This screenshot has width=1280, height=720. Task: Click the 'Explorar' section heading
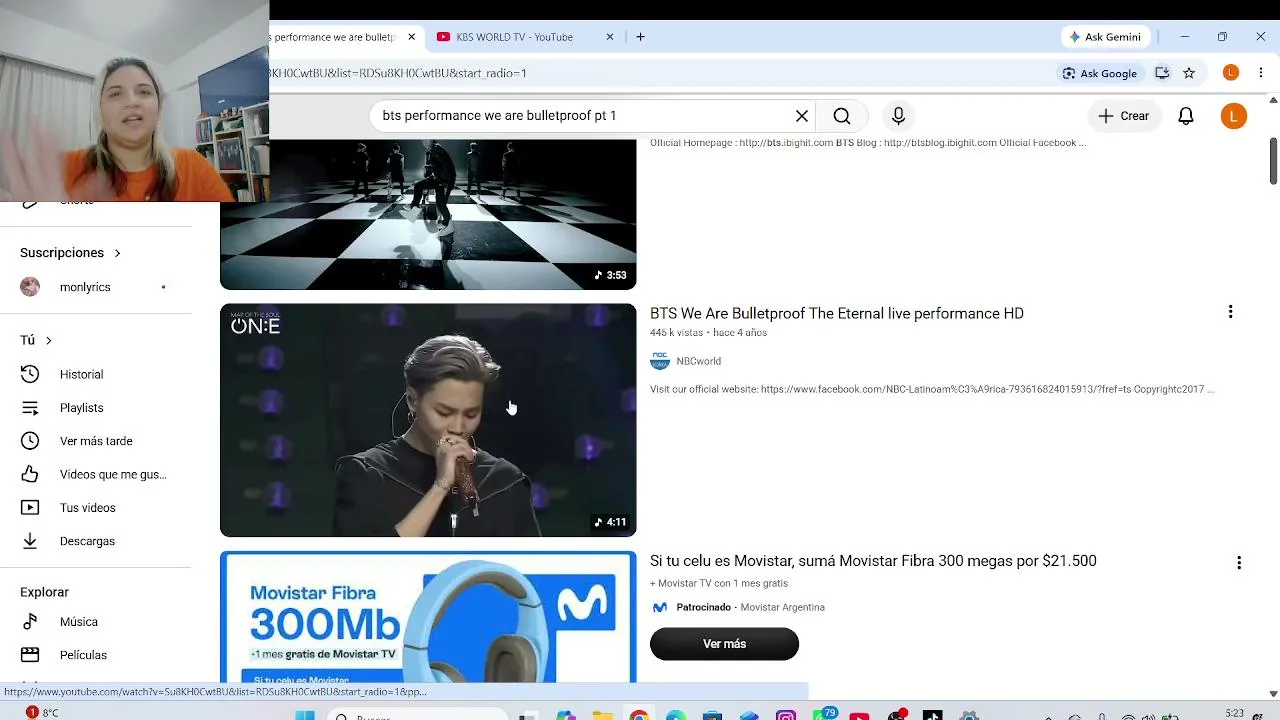[x=44, y=592]
